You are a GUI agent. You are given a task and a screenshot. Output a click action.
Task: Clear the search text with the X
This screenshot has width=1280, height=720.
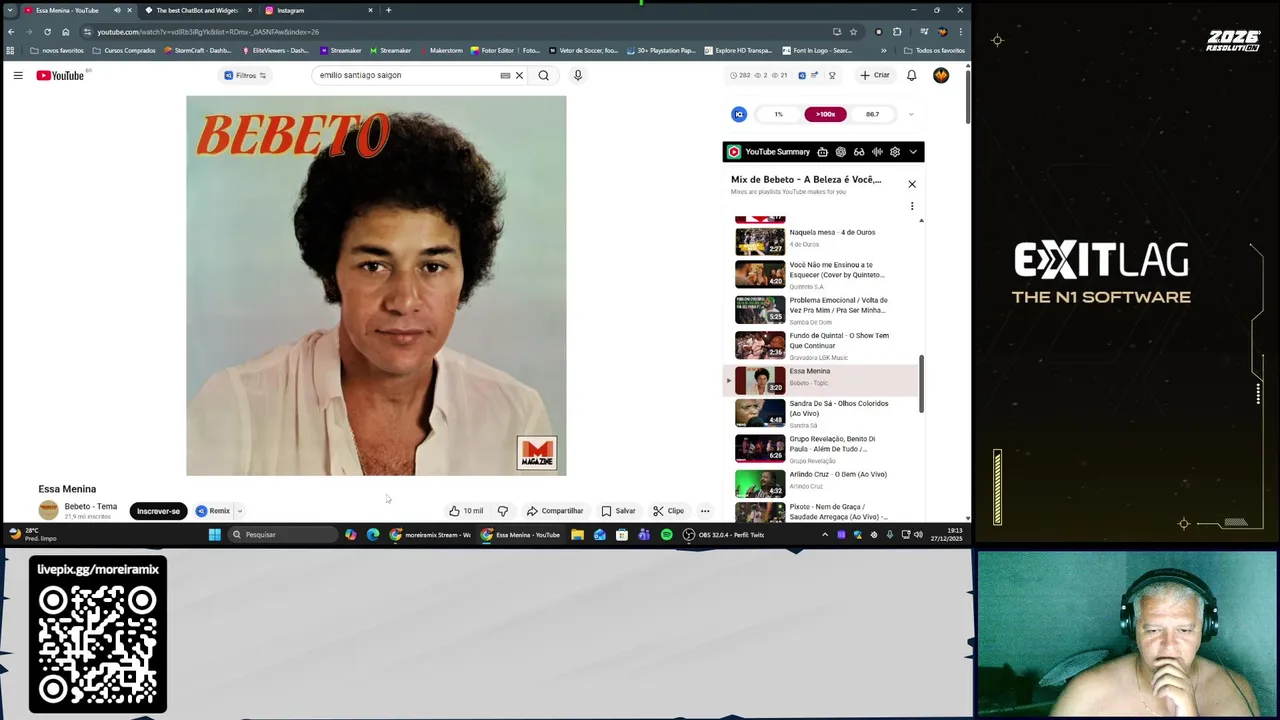pos(519,75)
